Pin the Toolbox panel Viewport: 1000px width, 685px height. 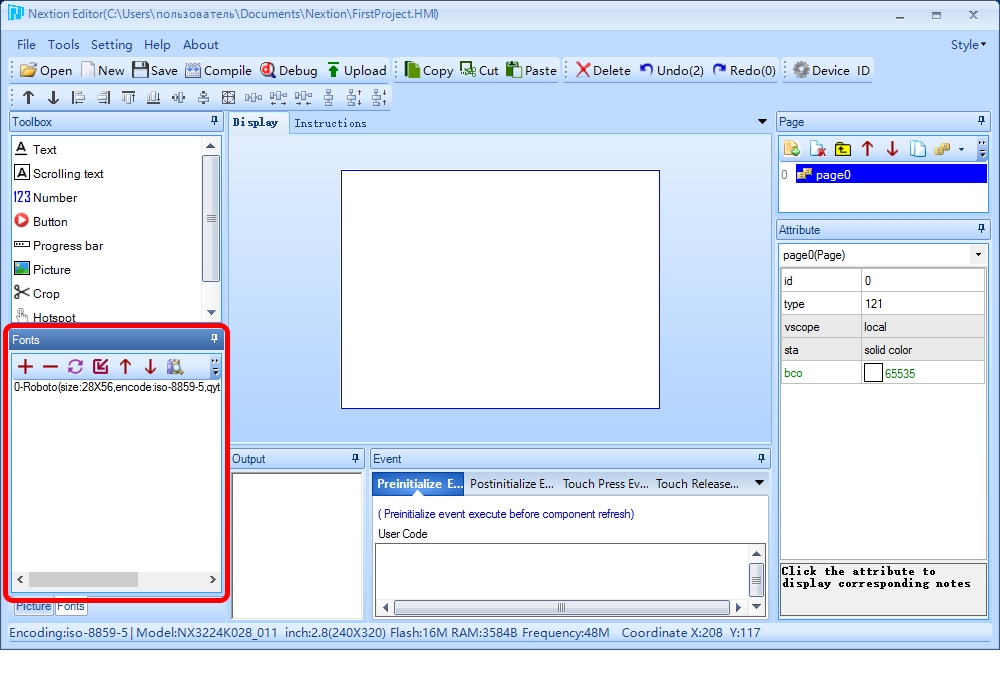point(214,121)
